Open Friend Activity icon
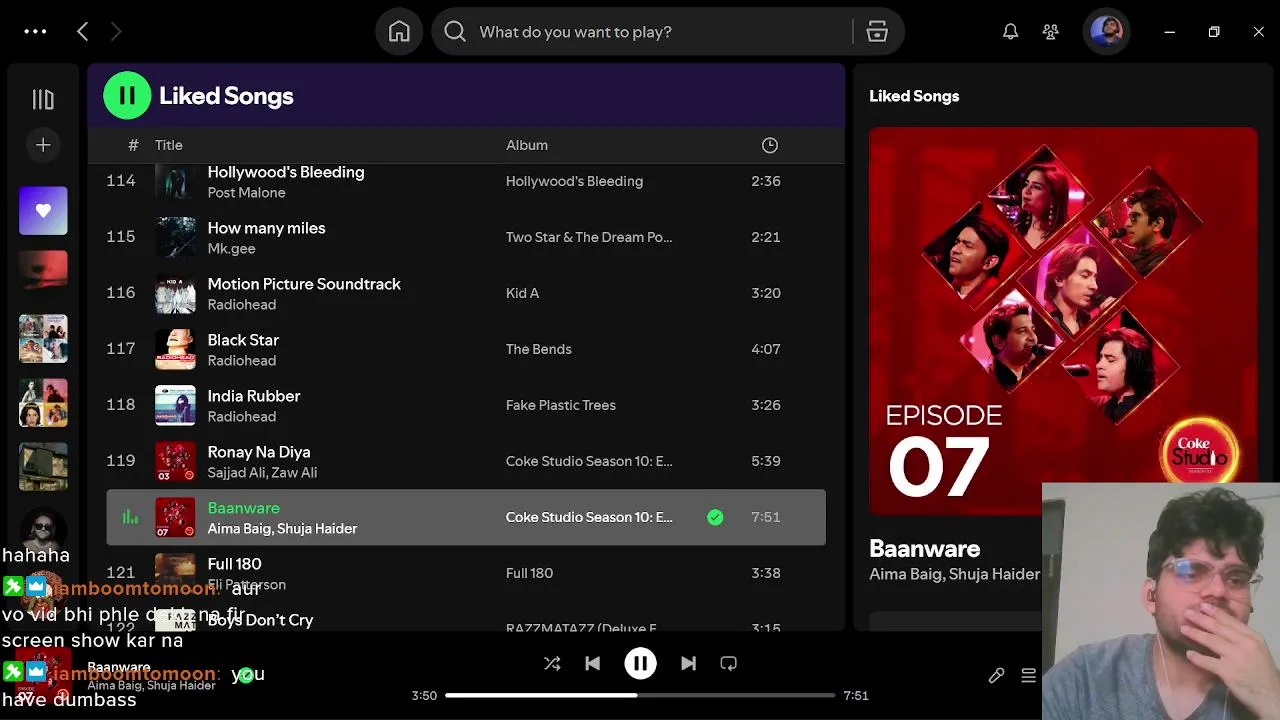Screen dimensions: 1280x720 (x=1051, y=32)
